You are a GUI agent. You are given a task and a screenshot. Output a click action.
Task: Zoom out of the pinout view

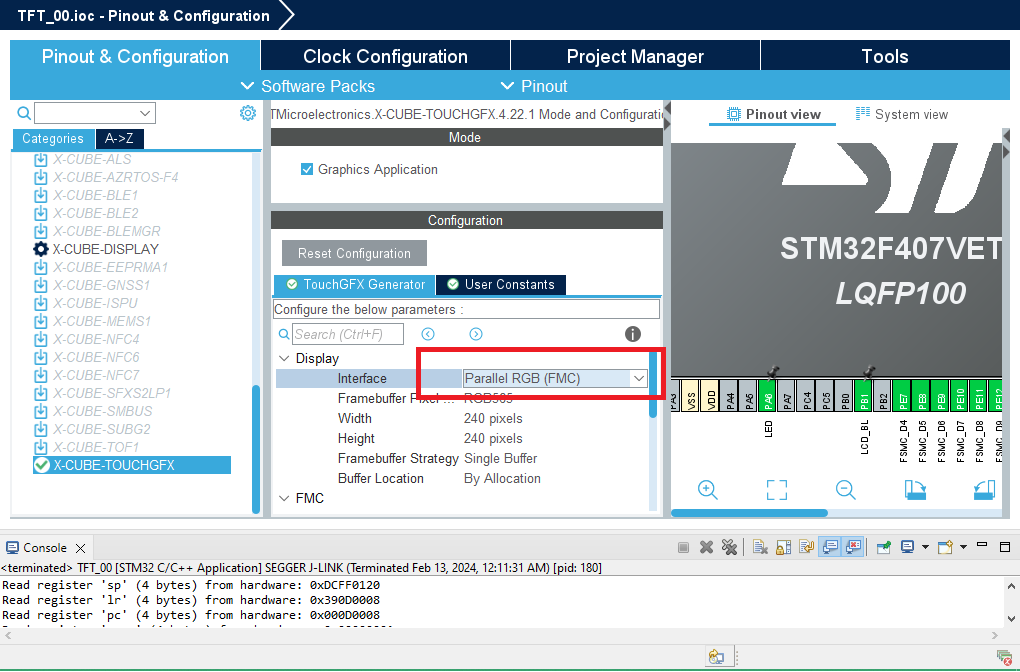[845, 490]
